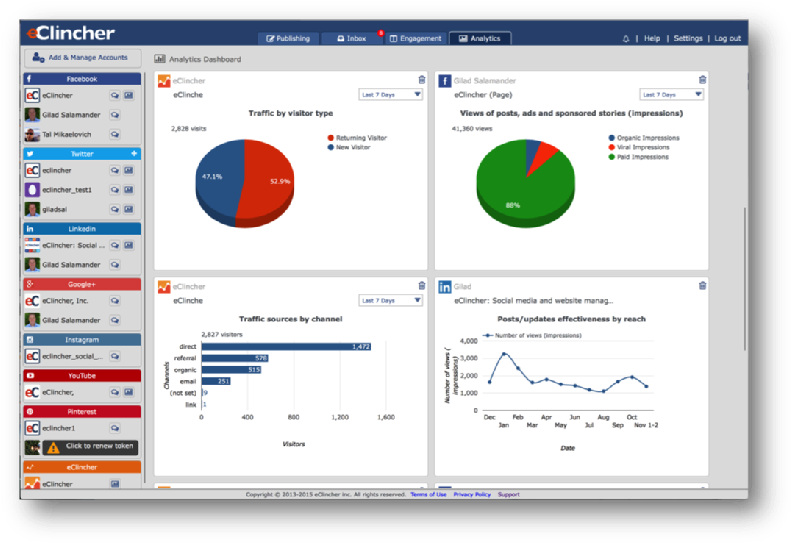The width and height of the screenshot is (791, 543).
Task: Click the notifications bell icon
Action: 626,39
